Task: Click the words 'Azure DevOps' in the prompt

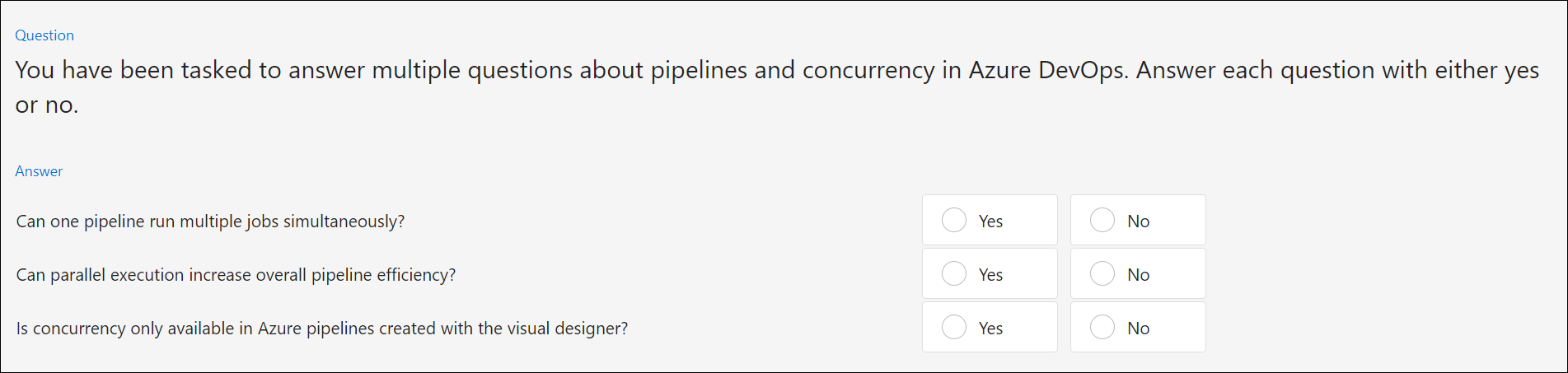Action: 1046,70
